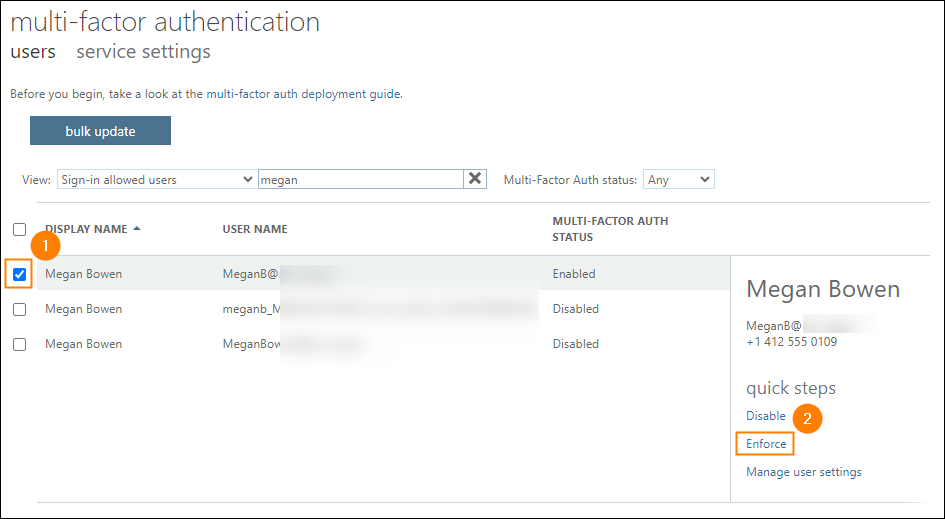Check the box for the MeganBow user row
This screenshot has width=945, height=519.
[x=20, y=344]
